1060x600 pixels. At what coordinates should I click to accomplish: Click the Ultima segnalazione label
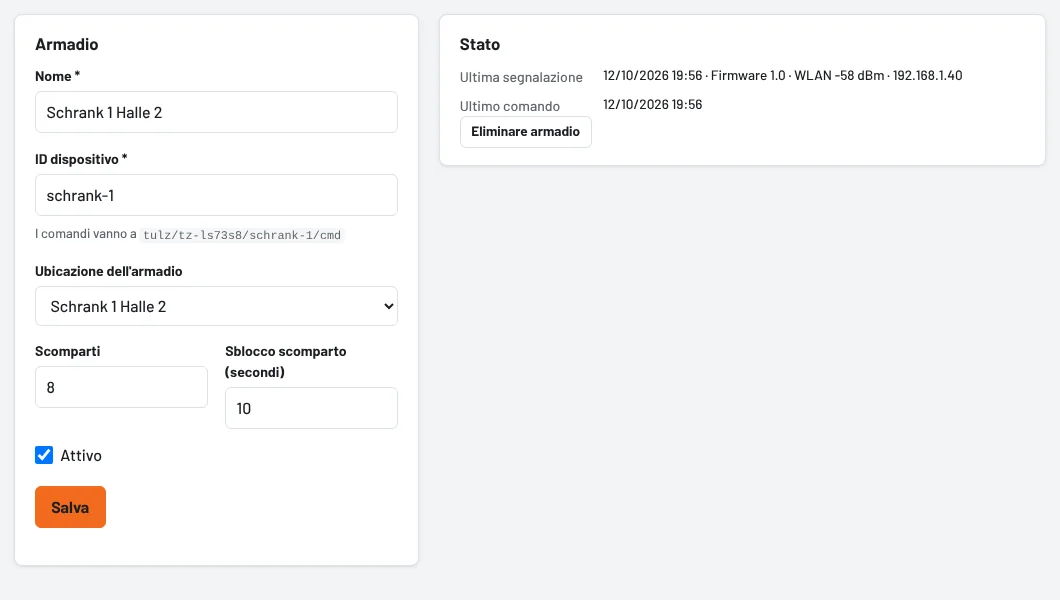[521, 77]
